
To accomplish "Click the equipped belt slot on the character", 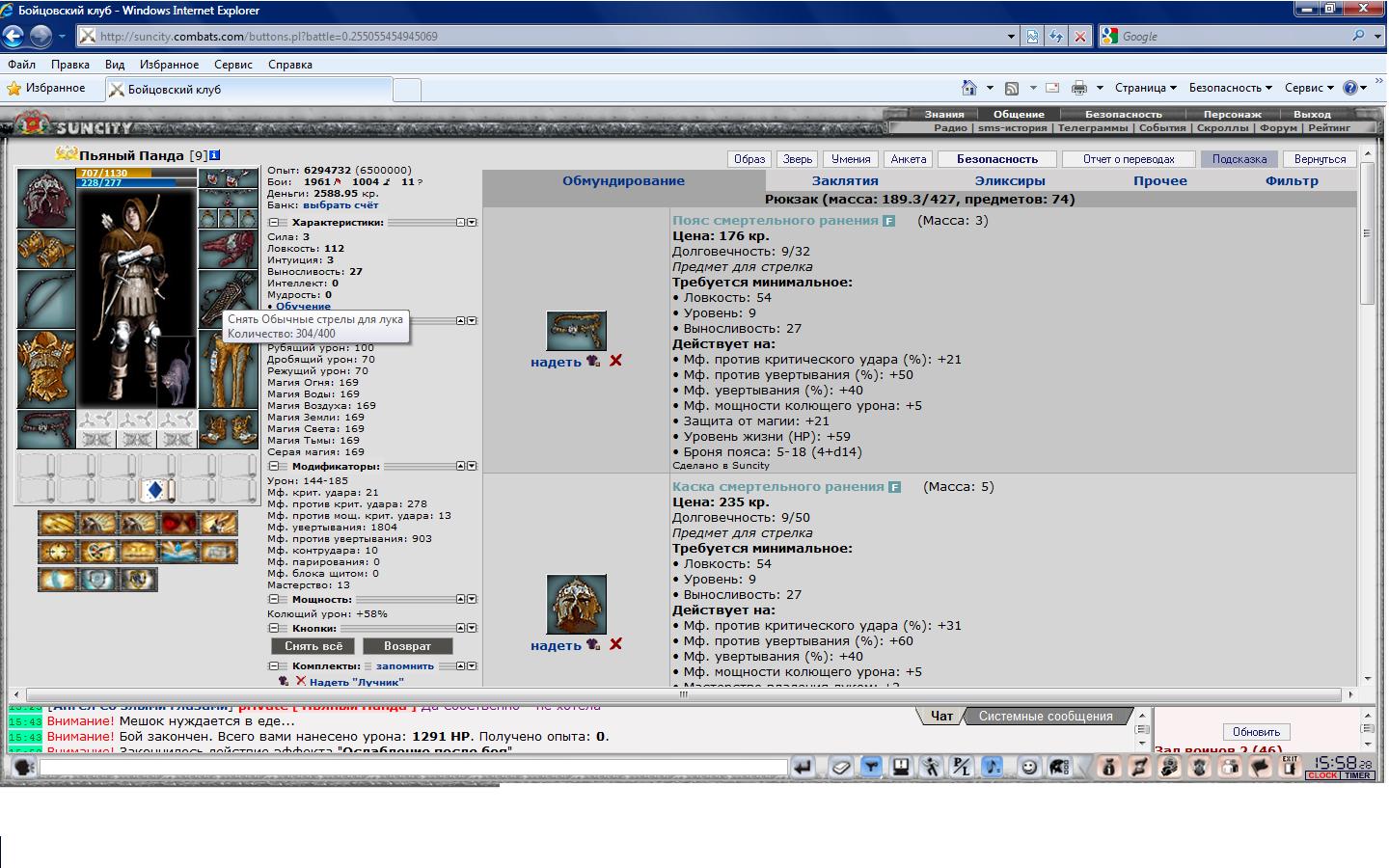I will 46,428.
